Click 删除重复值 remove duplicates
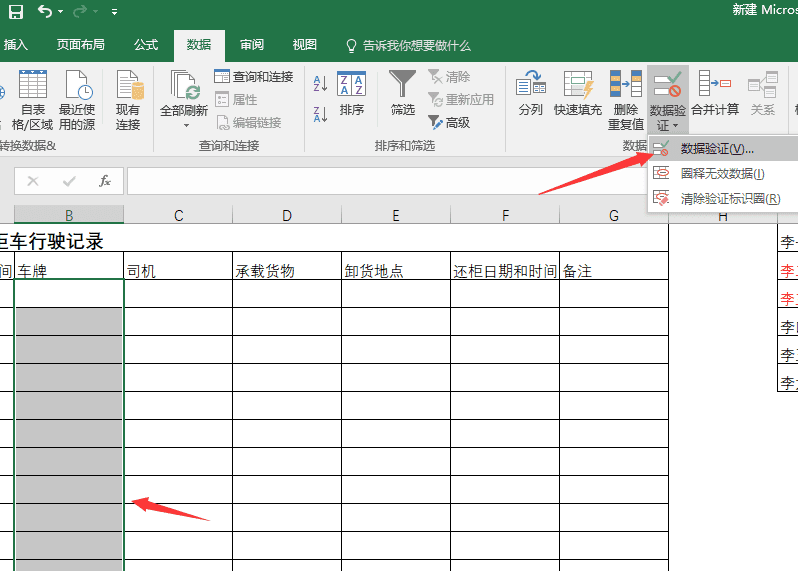Image resolution: width=798 pixels, height=571 pixels. [x=626, y=100]
